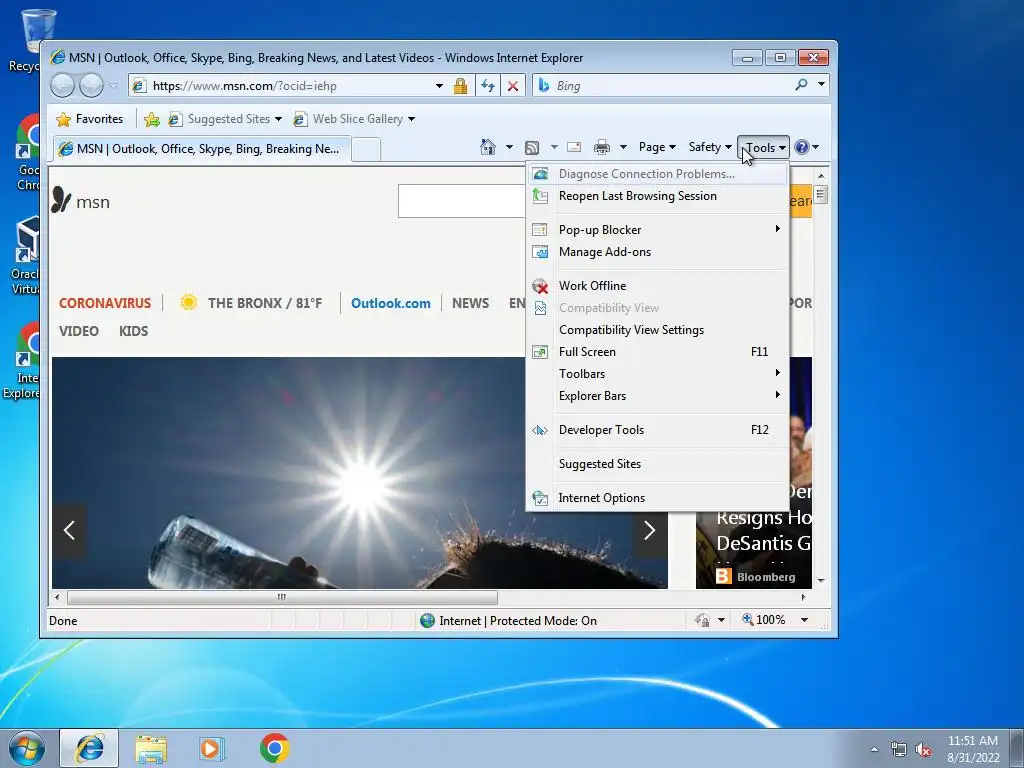This screenshot has height=768, width=1024.
Task: Open Compatibility View Settings
Action: pyautogui.click(x=658, y=330)
